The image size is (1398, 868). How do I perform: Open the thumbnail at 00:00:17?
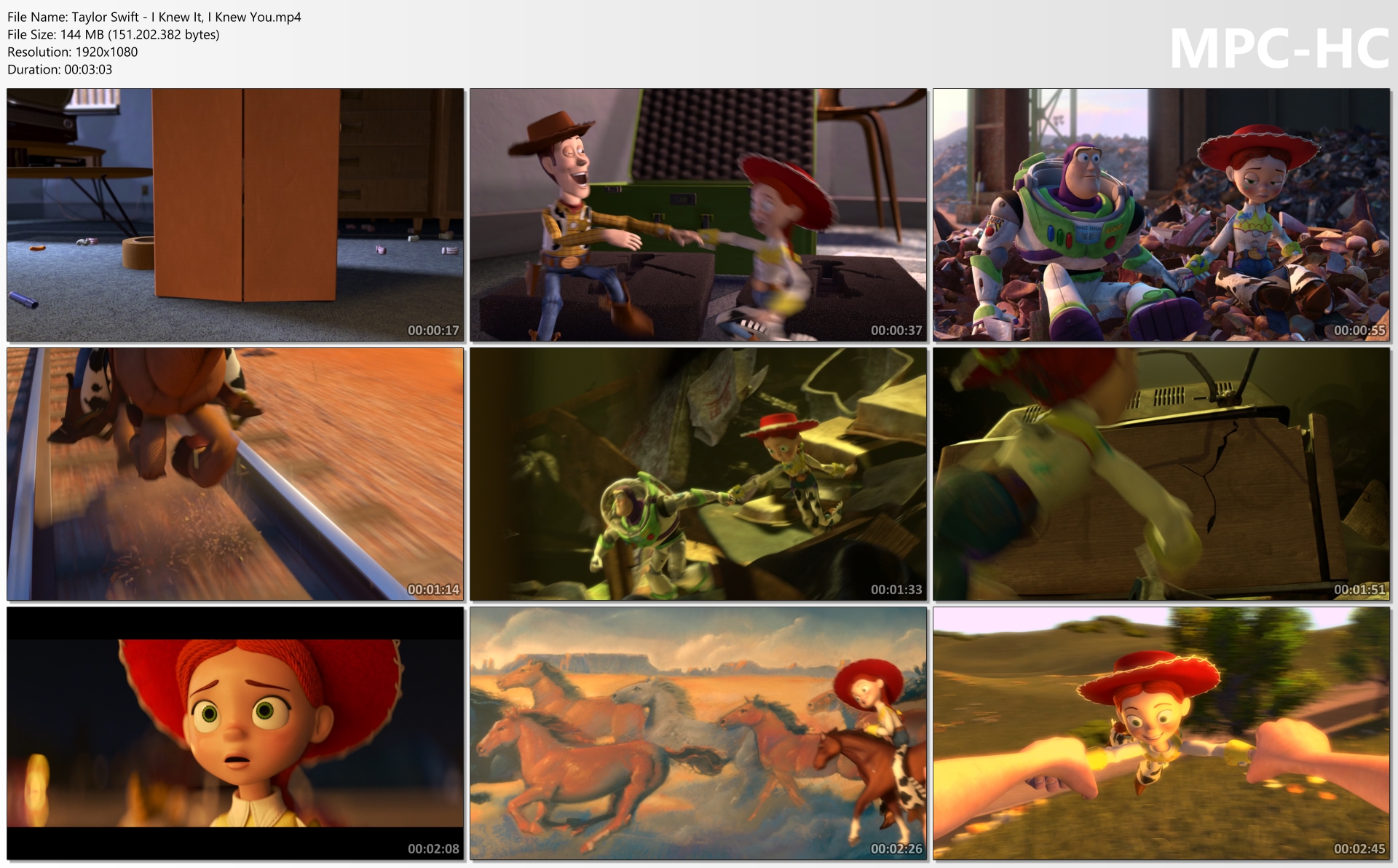pyautogui.click(x=235, y=216)
